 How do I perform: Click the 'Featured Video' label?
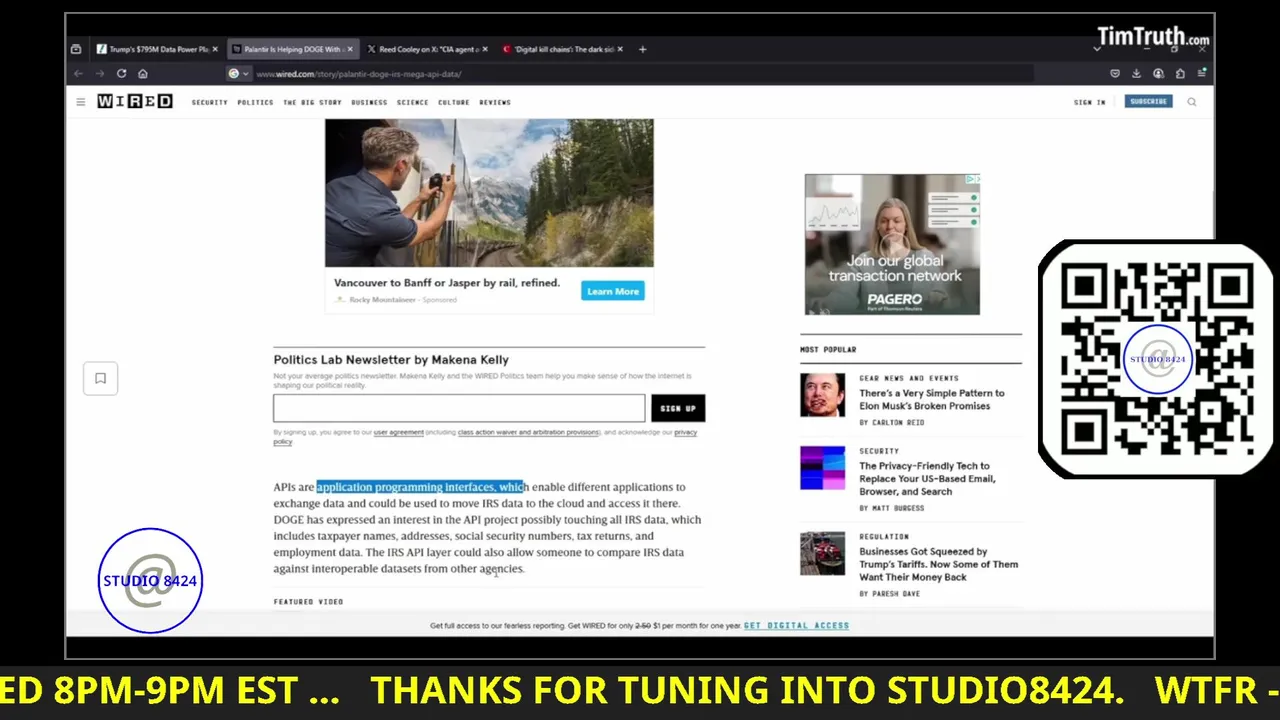click(x=308, y=602)
